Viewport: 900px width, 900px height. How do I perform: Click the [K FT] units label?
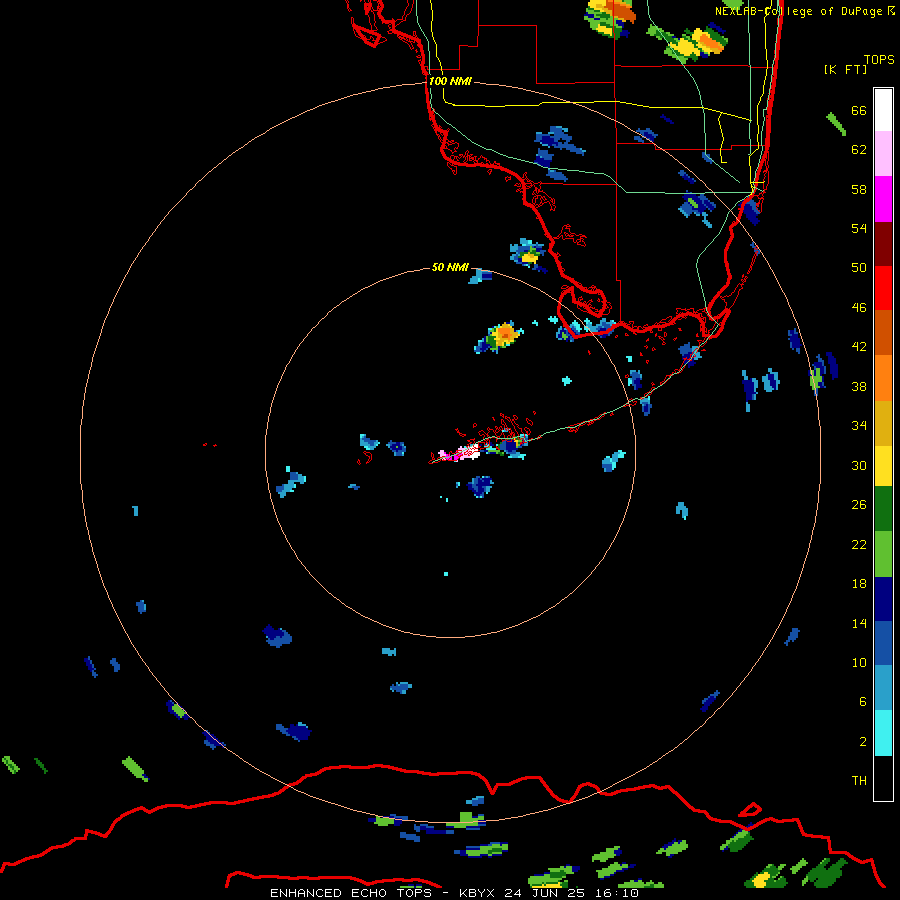coord(845,69)
